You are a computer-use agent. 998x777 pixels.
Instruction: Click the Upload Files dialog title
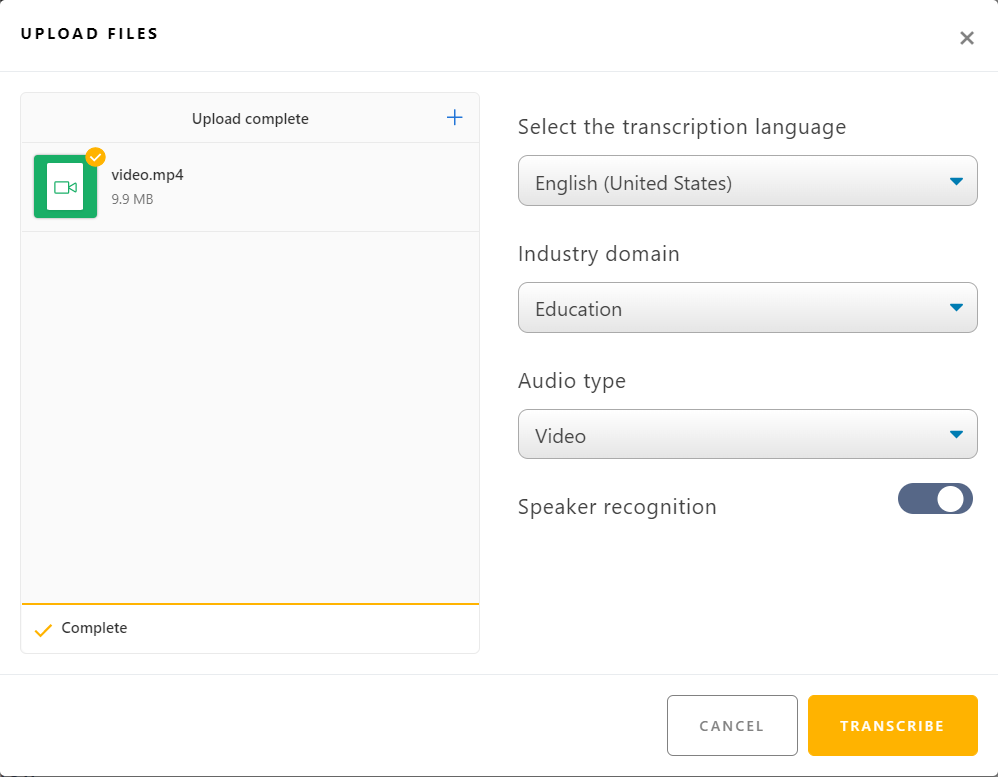[x=89, y=34]
